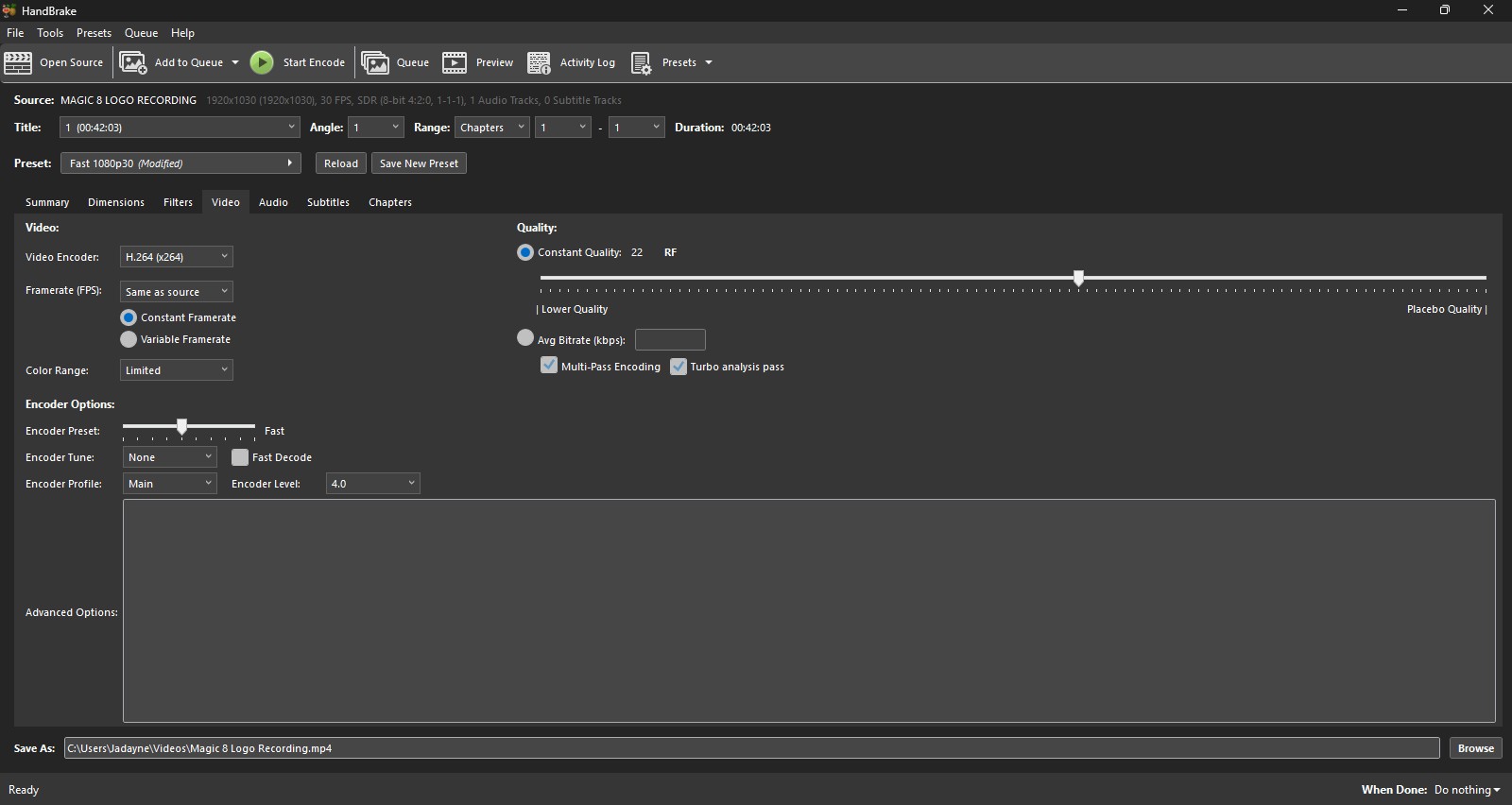The height and width of the screenshot is (805, 1512).
Task: Click the Encoder Preset slider handle
Action: 181,426
